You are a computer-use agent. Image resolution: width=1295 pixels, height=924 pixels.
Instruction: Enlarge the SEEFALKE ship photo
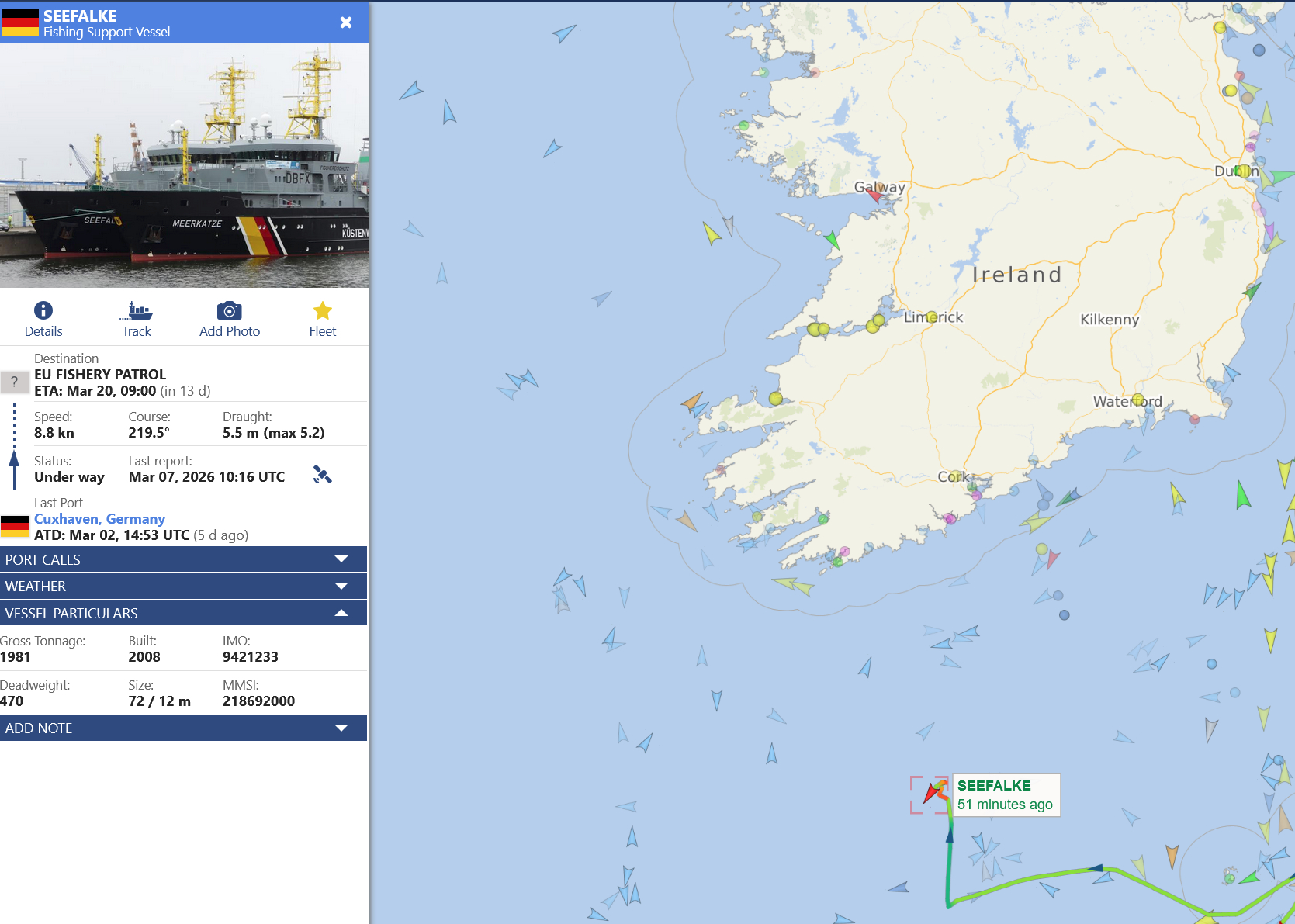click(x=185, y=165)
